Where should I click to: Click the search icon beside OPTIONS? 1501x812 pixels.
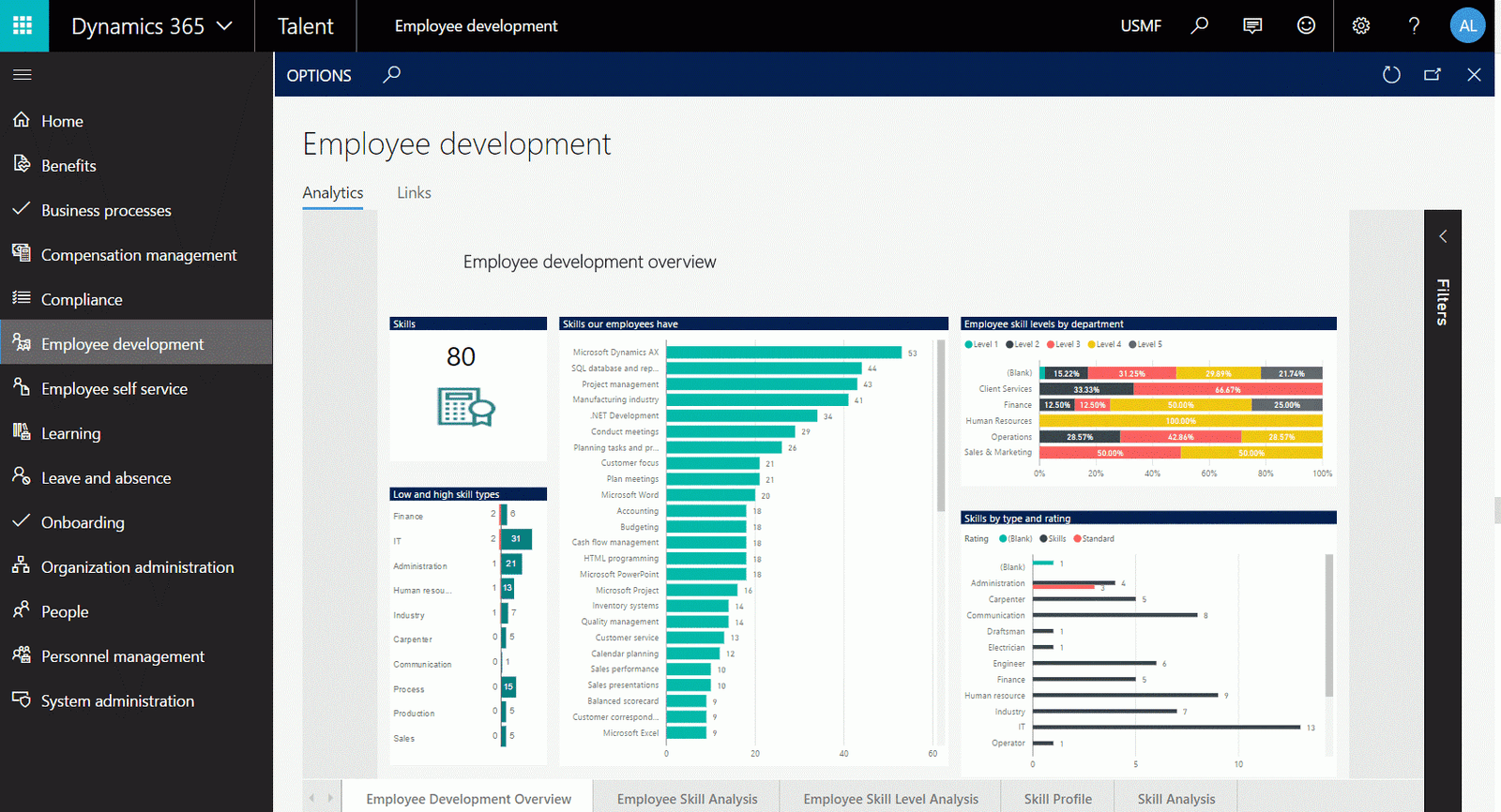(392, 74)
